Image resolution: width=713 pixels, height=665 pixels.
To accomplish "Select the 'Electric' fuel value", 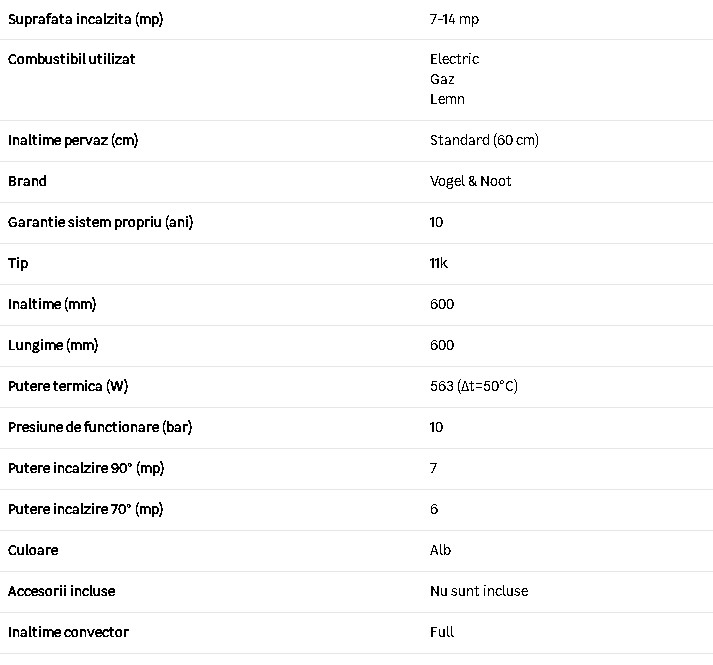I will click(454, 59).
